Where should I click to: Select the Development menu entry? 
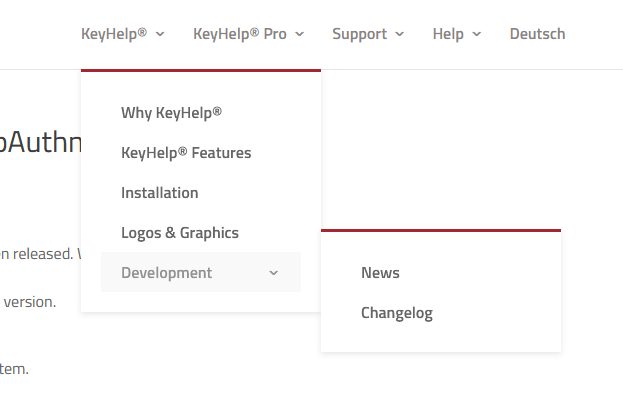coord(167,273)
